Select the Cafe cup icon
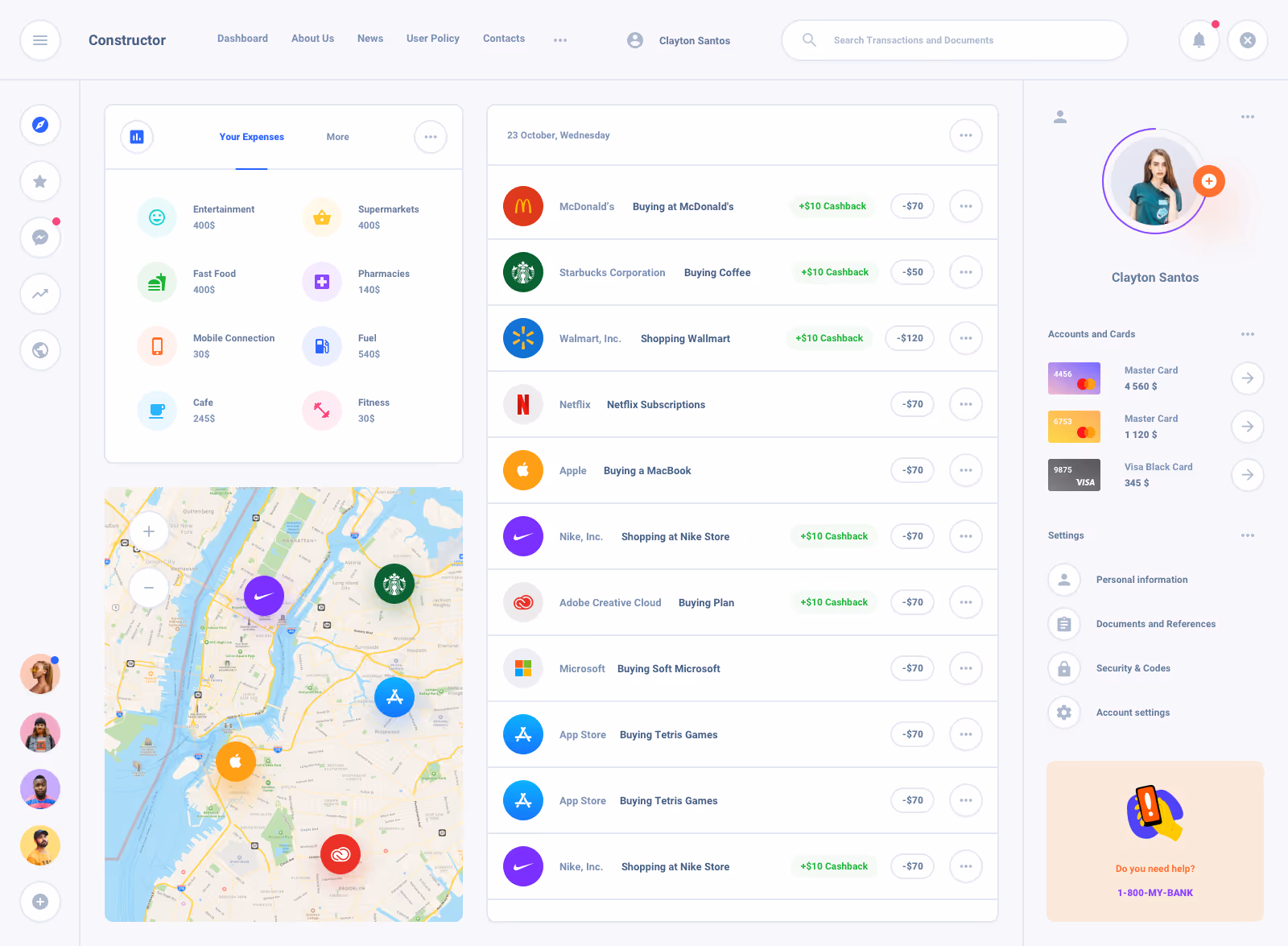The width and height of the screenshot is (1288, 946). pos(157,411)
